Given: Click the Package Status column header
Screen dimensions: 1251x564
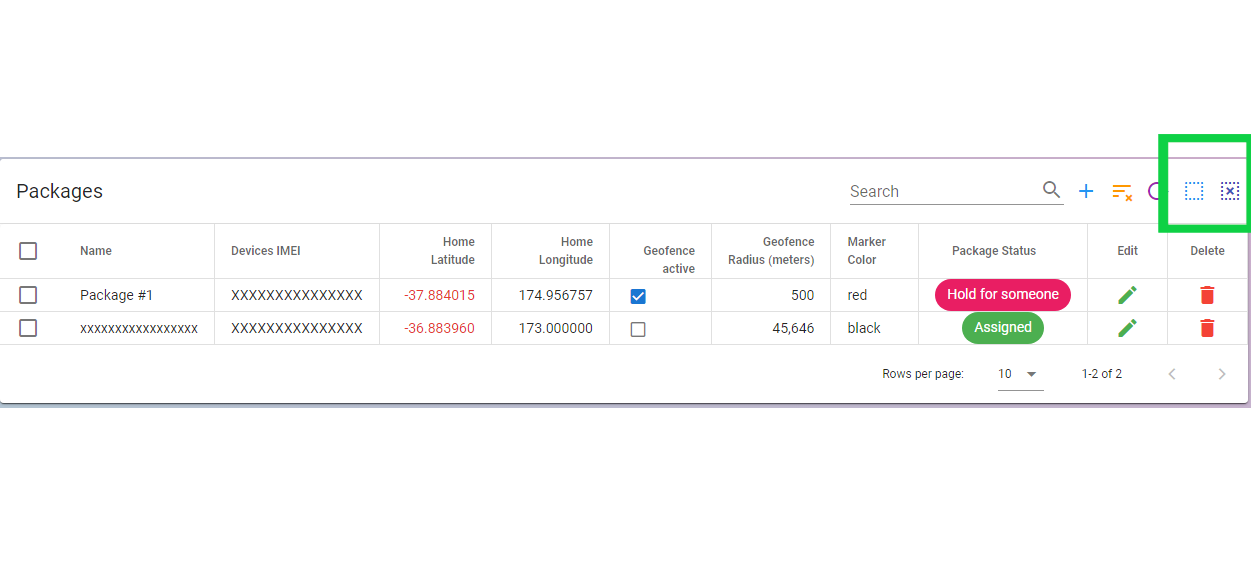Looking at the screenshot, I should (x=993, y=251).
